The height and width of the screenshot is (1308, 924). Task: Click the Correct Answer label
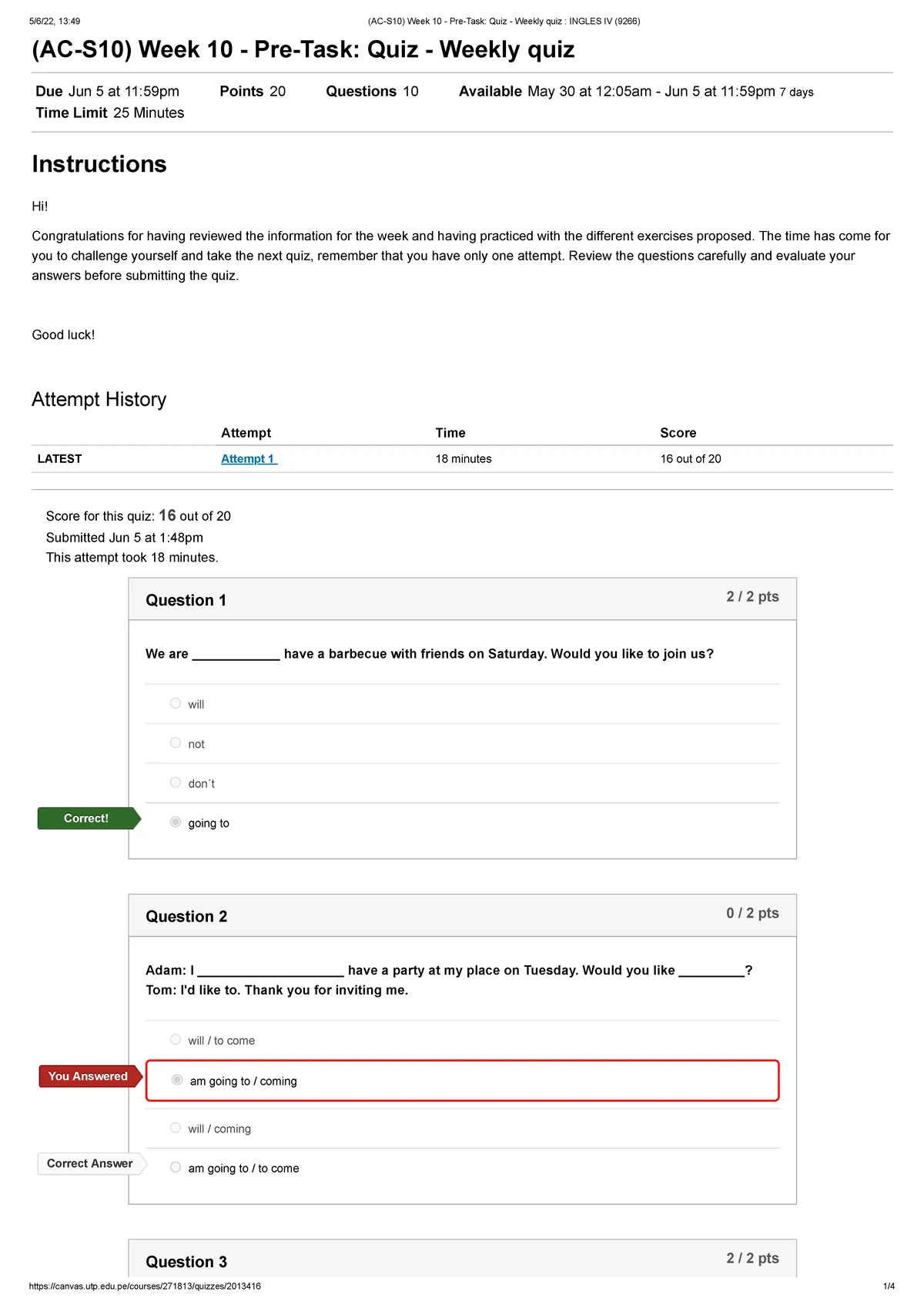pos(89,1163)
